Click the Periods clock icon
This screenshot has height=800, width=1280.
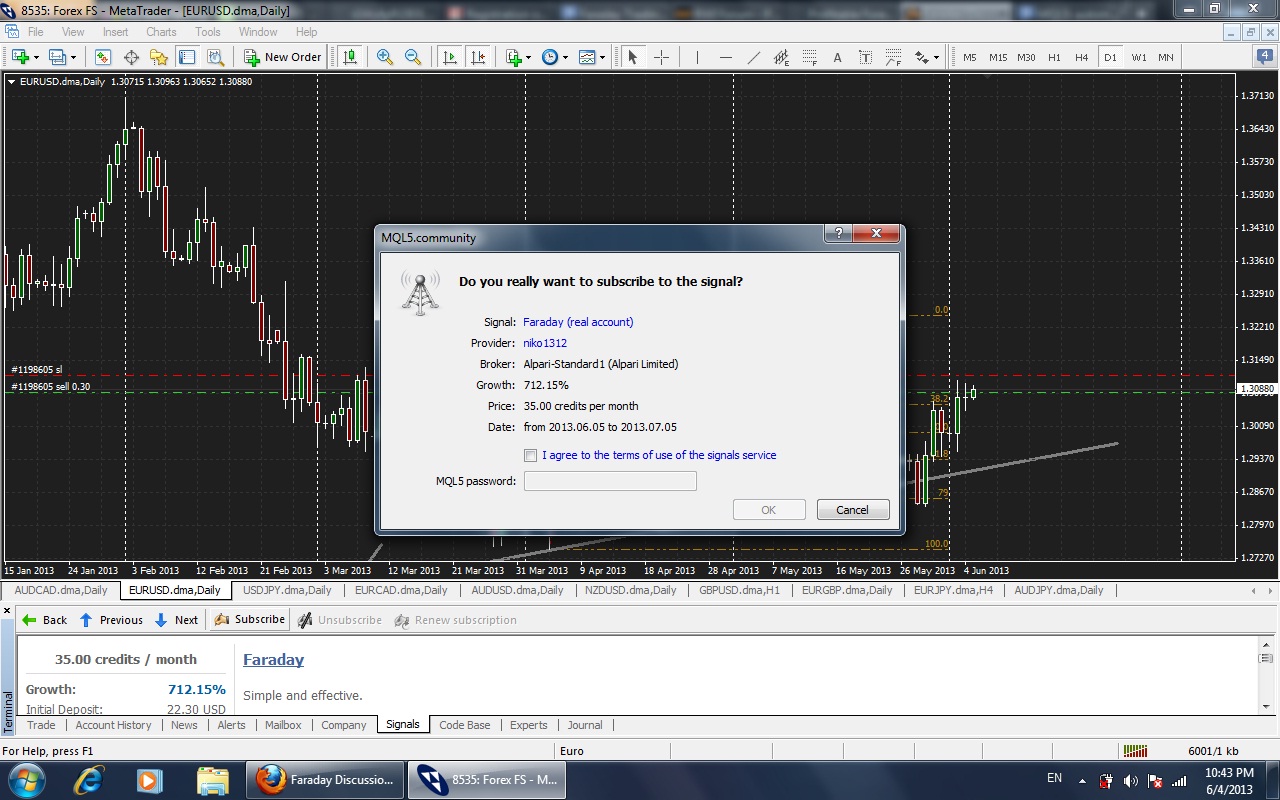pyautogui.click(x=550, y=57)
